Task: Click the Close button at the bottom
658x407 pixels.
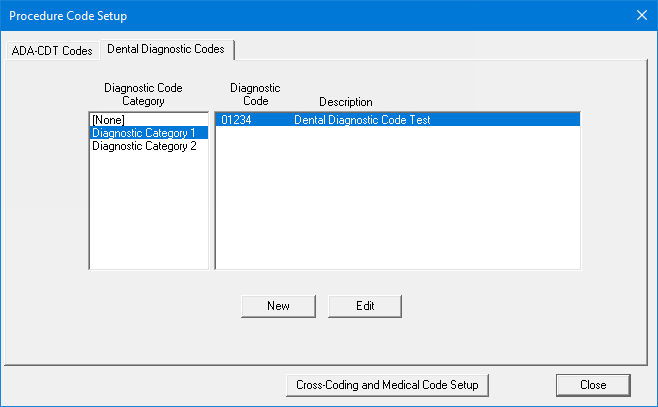Action: coord(593,384)
